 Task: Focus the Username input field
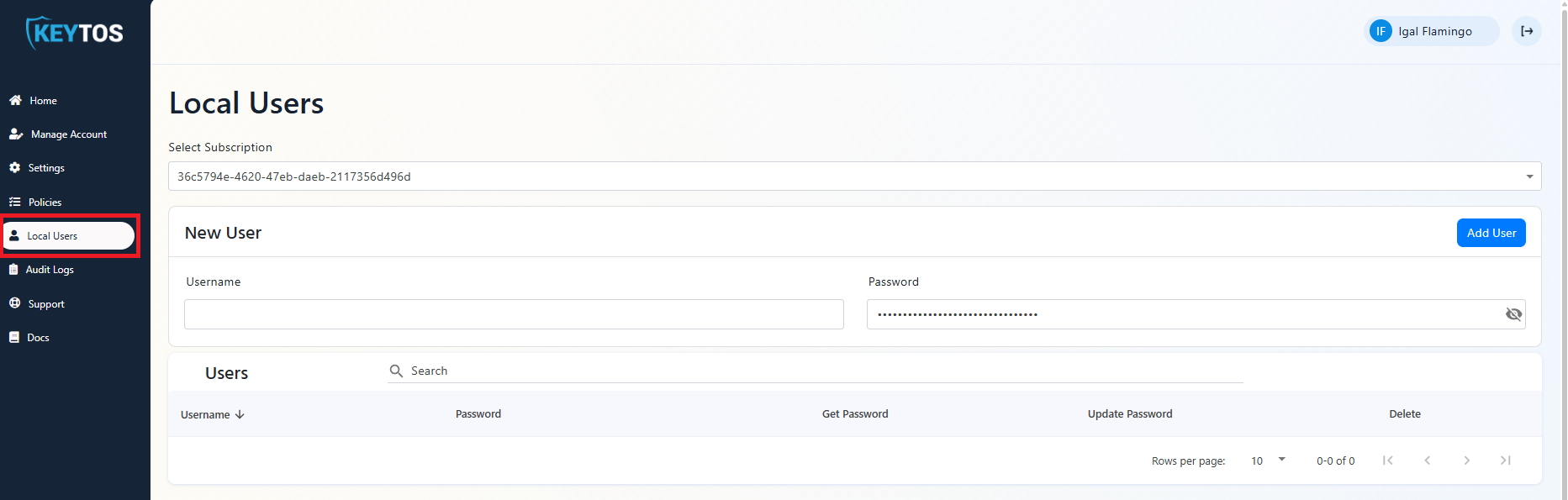click(514, 314)
